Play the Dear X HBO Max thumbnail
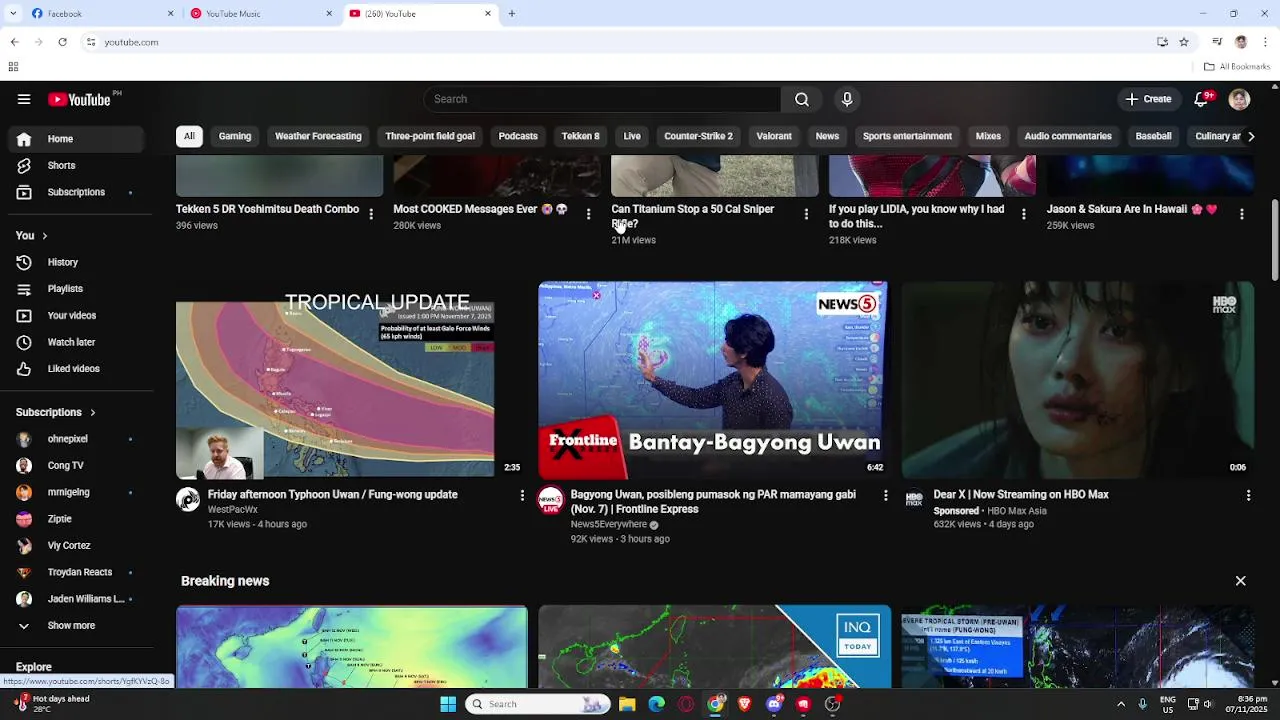The image size is (1280, 720). point(1077,381)
